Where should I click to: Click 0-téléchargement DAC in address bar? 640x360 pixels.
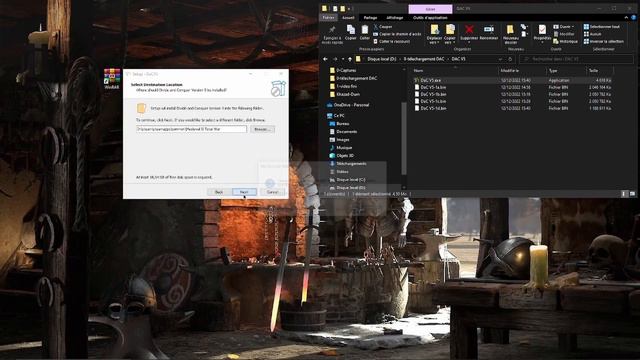[x=424, y=59]
